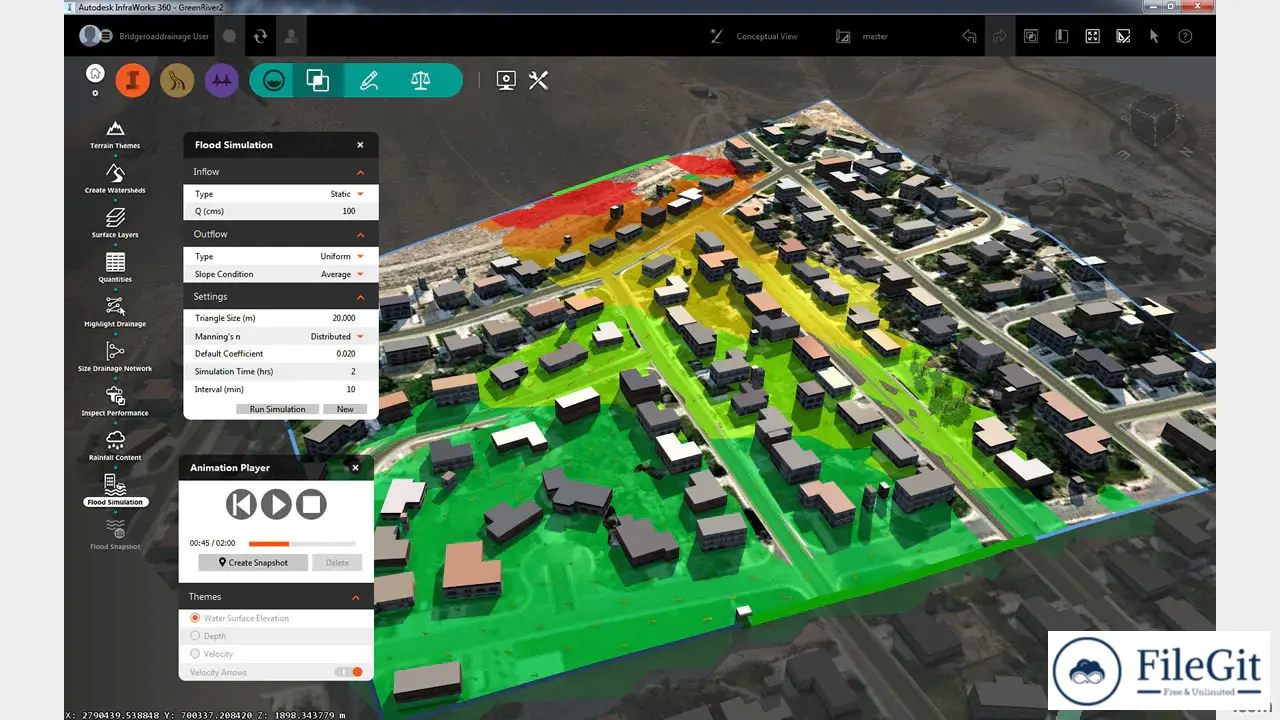Click the New button in Flood Simulation
The height and width of the screenshot is (720, 1280).
tap(345, 409)
